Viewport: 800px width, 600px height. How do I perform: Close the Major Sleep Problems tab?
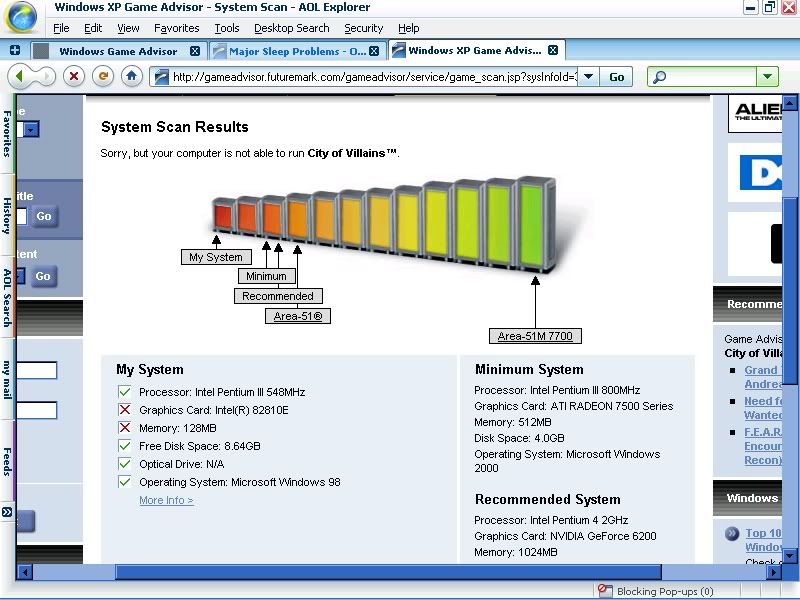(374, 51)
